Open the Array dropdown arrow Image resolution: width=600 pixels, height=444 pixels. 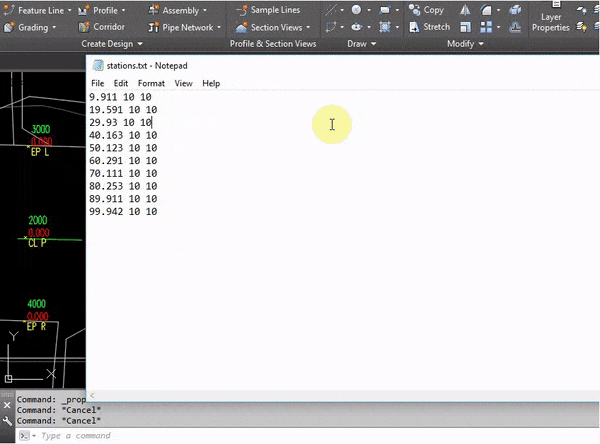[x=498, y=27]
